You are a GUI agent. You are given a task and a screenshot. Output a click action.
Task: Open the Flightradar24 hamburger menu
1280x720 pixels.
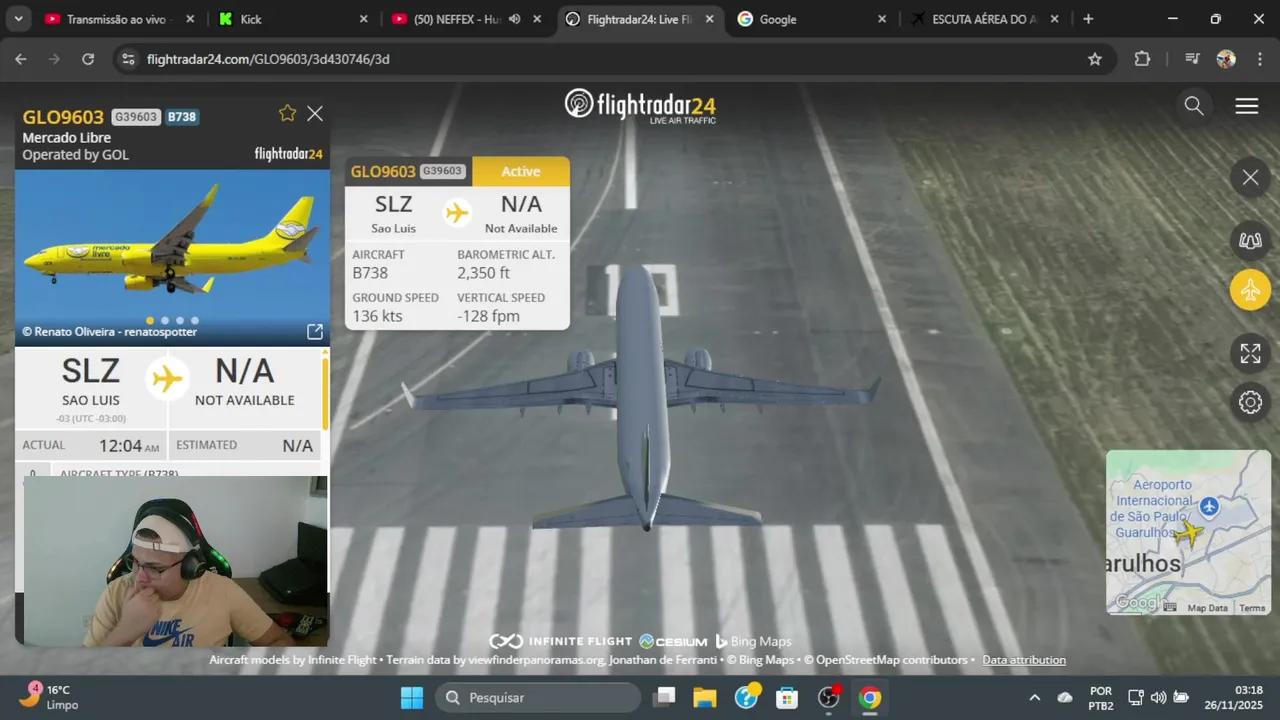1247,106
